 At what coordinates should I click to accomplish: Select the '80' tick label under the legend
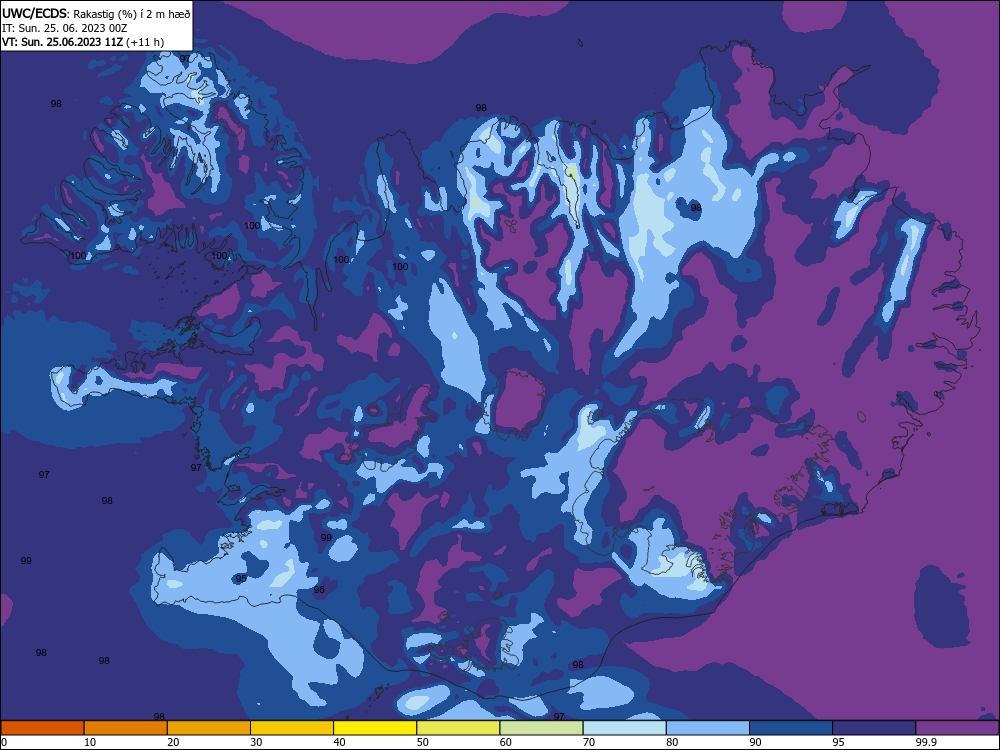672,742
